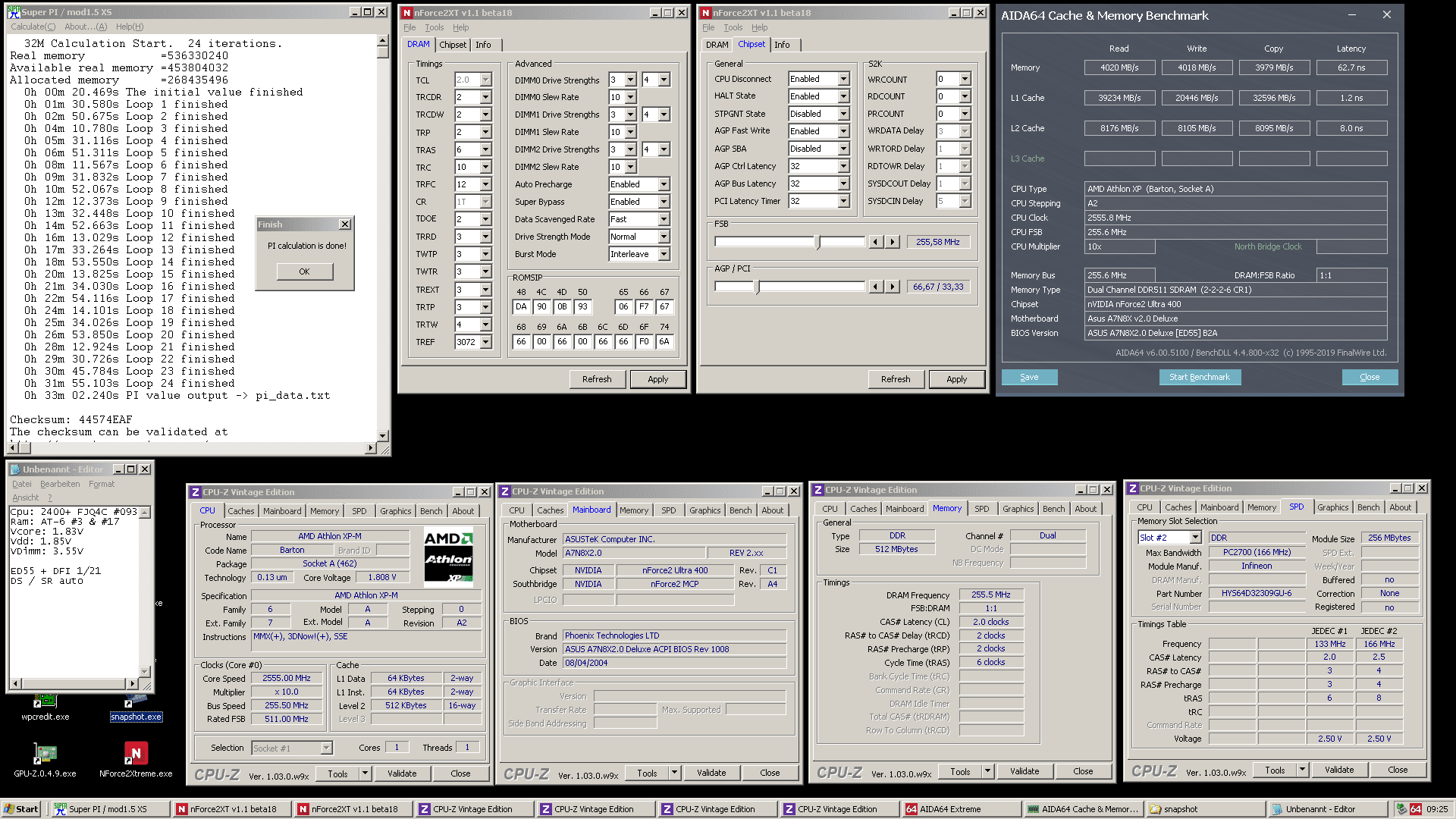The width and height of the screenshot is (1456, 819).
Task: Switch to AIDA64 Extreme in the taskbar
Action: 960,809
